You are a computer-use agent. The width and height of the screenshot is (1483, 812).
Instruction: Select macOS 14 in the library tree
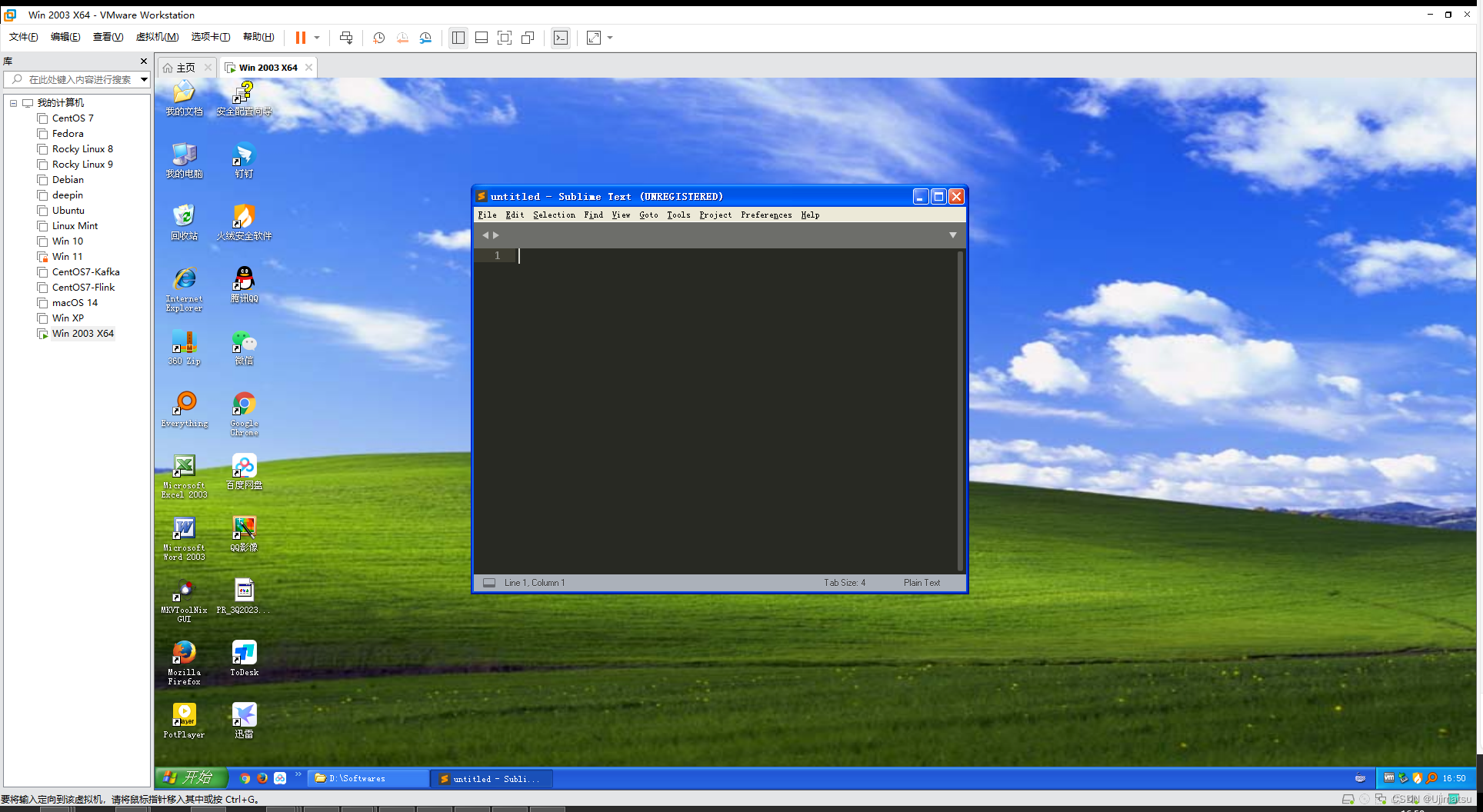(x=75, y=302)
